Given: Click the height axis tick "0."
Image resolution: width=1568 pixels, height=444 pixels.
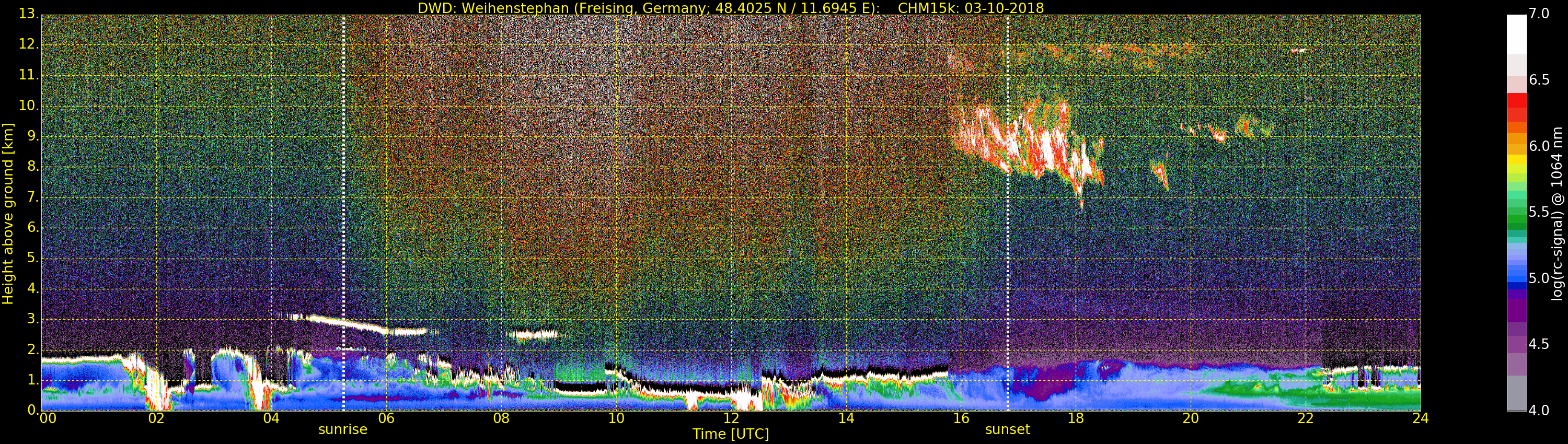Looking at the screenshot, I should (32, 410).
